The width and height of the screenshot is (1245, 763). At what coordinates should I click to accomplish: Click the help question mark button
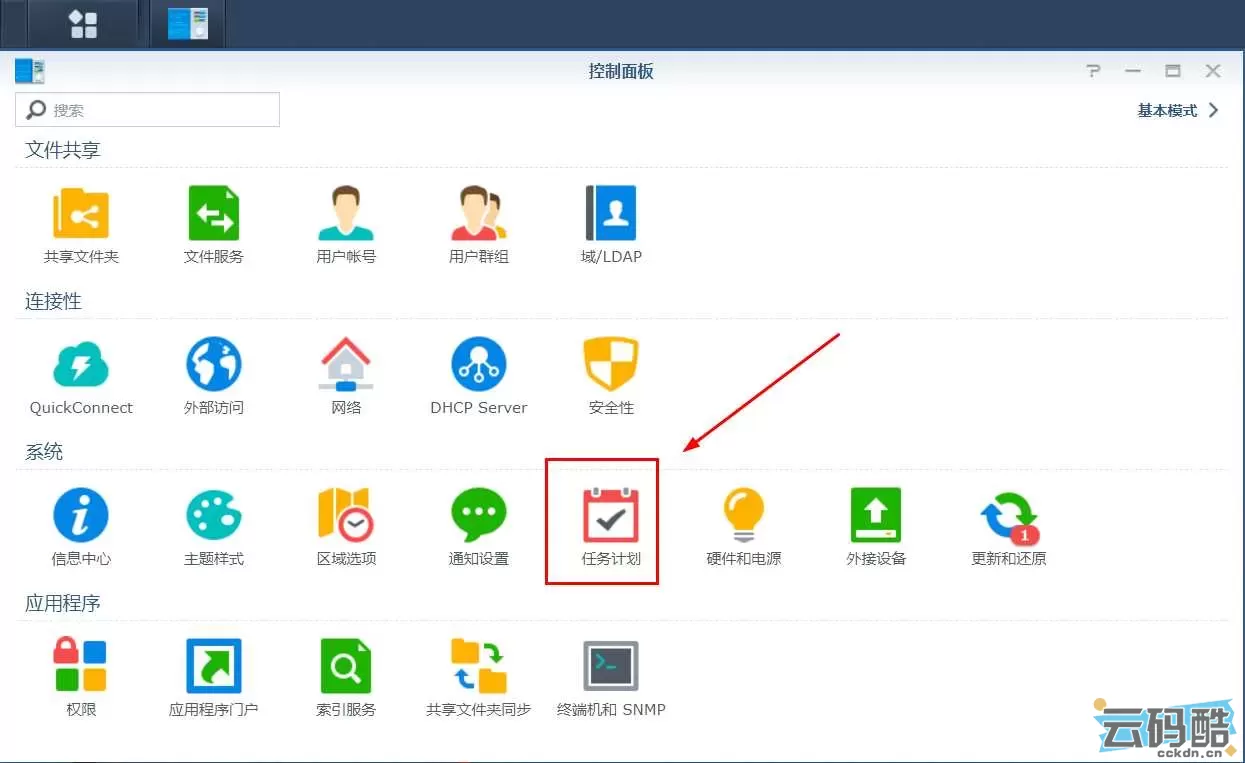[1093, 71]
